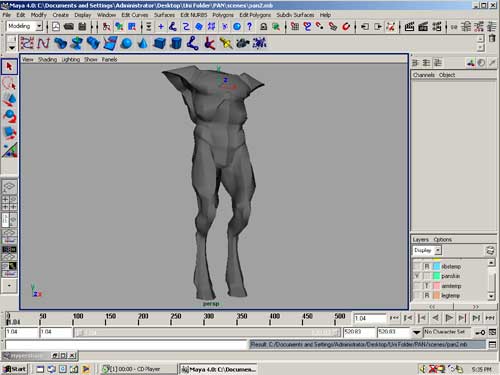Click the snap to curves icon
The height and width of the screenshot is (375, 500).
[307, 26]
